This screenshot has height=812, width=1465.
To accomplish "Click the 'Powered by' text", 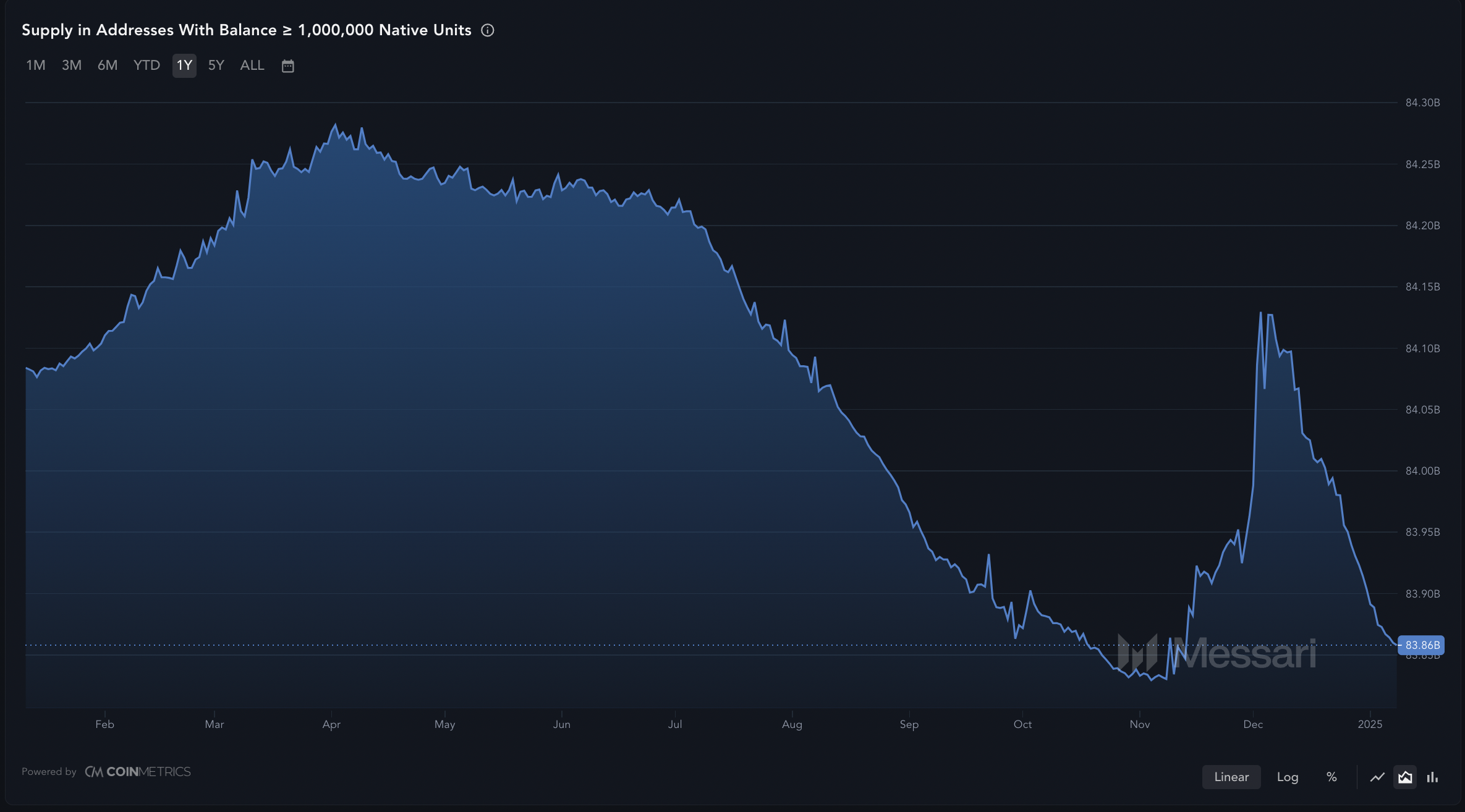I will [x=49, y=772].
